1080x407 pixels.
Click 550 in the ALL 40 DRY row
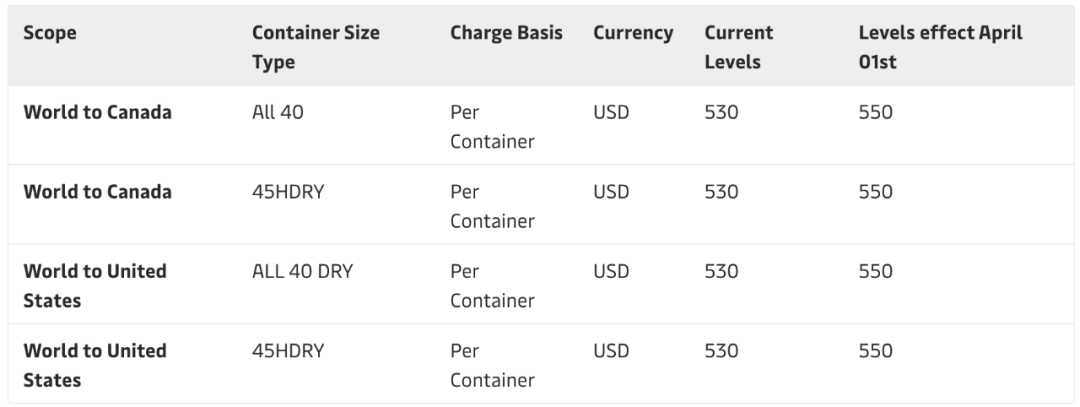pos(875,271)
